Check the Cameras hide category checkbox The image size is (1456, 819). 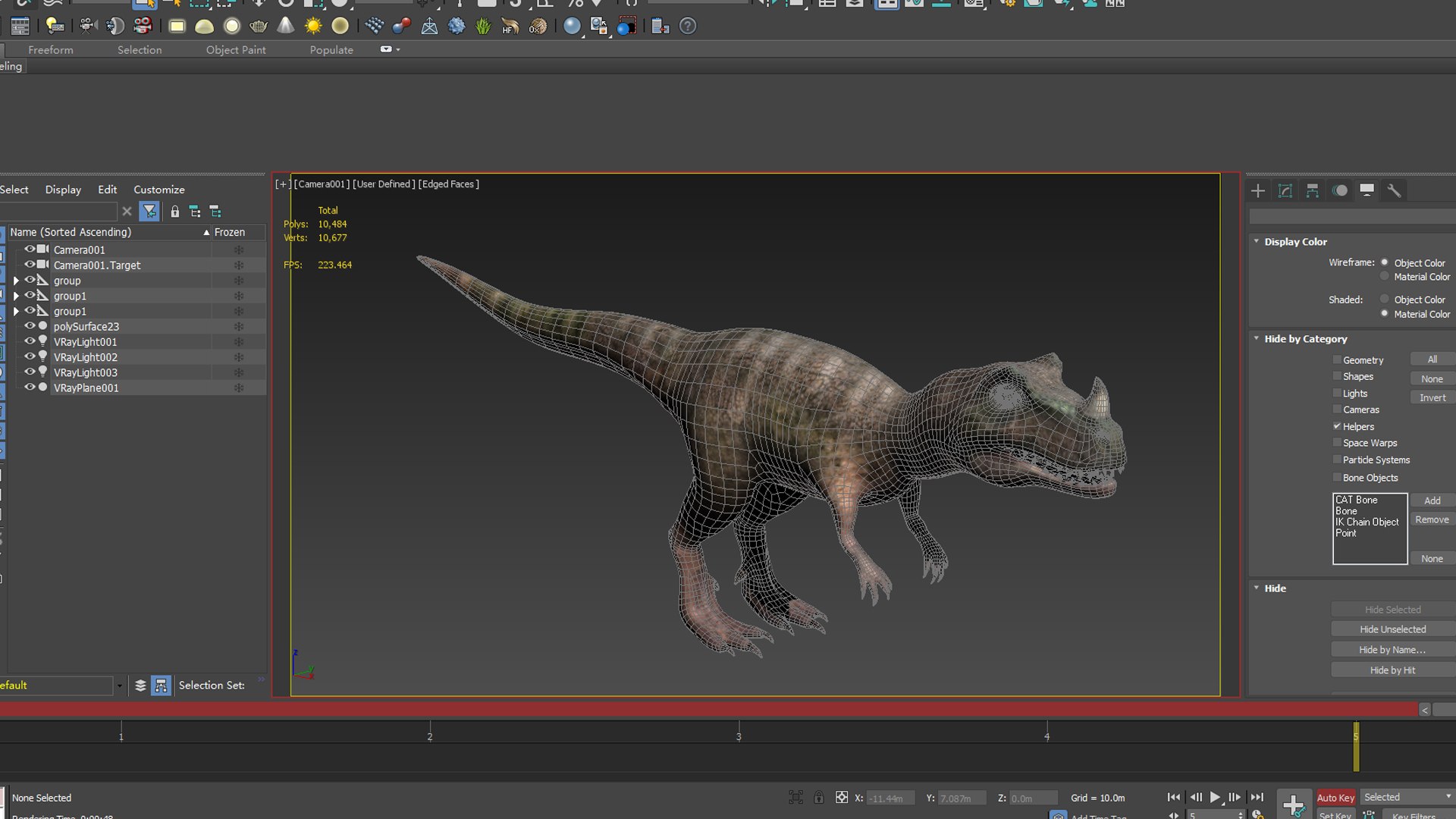pos(1337,409)
